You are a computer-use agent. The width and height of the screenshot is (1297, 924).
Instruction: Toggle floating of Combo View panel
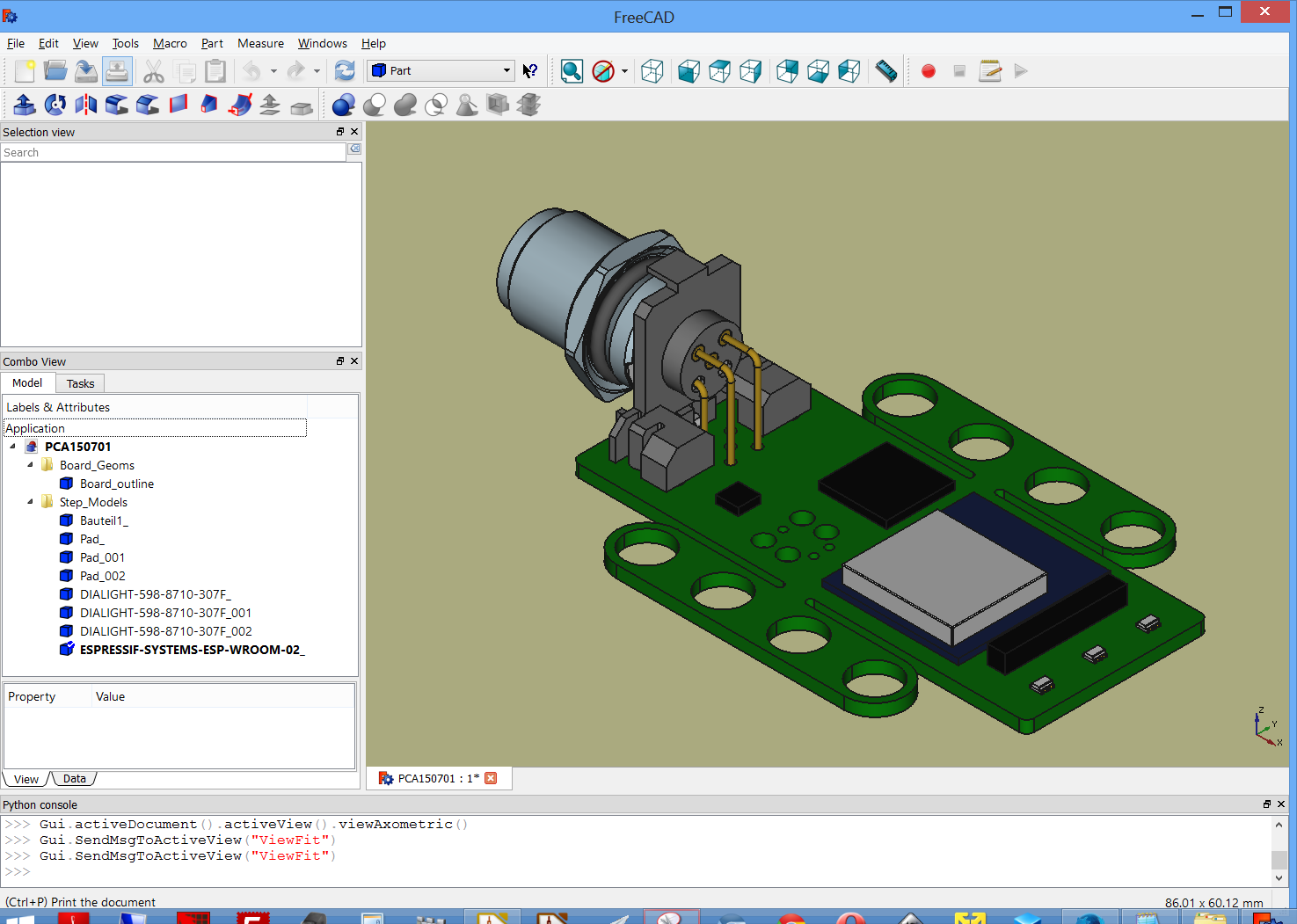click(340, 361)
